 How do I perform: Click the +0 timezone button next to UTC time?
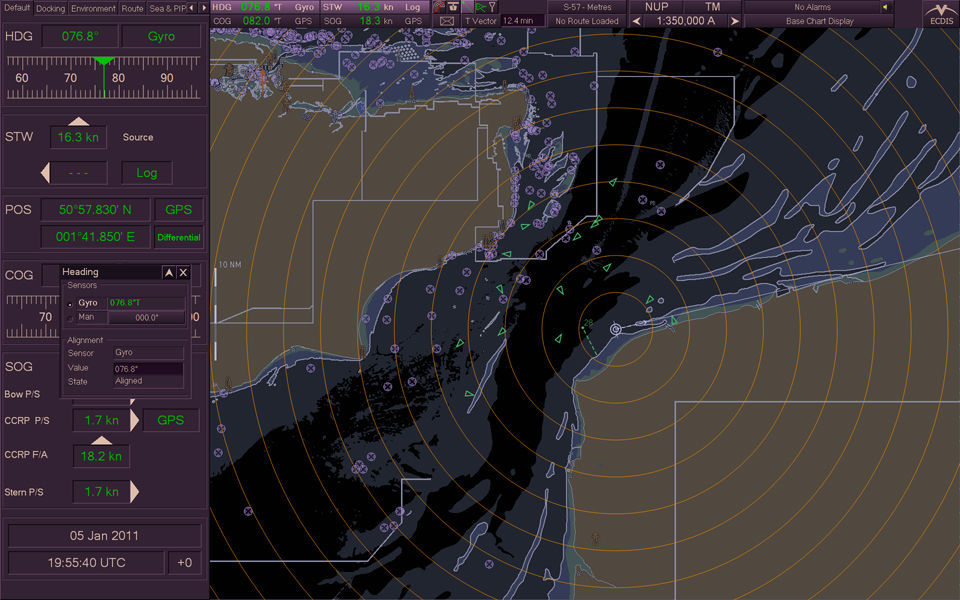(x=184, y=562)
